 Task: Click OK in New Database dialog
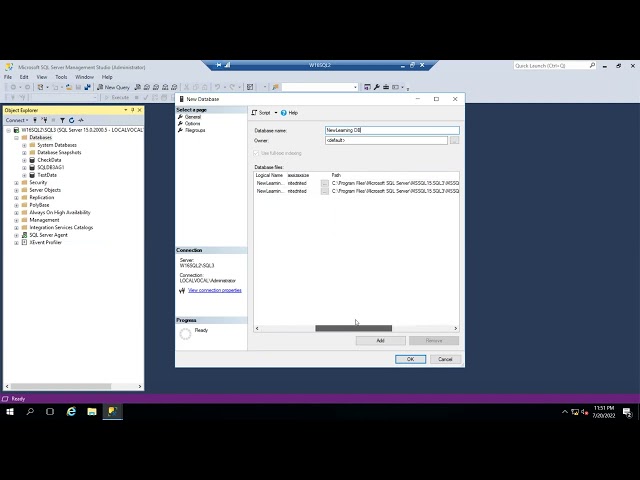coord(410,359)
